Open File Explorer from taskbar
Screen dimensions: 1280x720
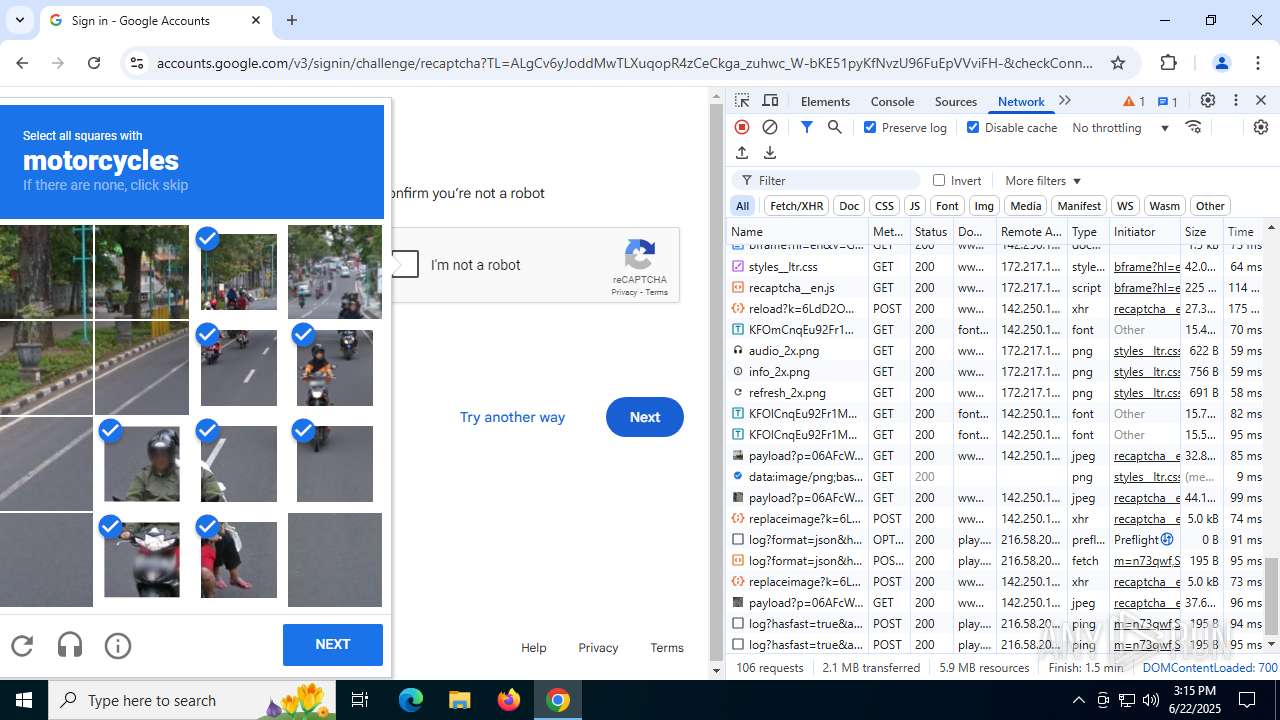pyautogui.click(x=459, y=700)
